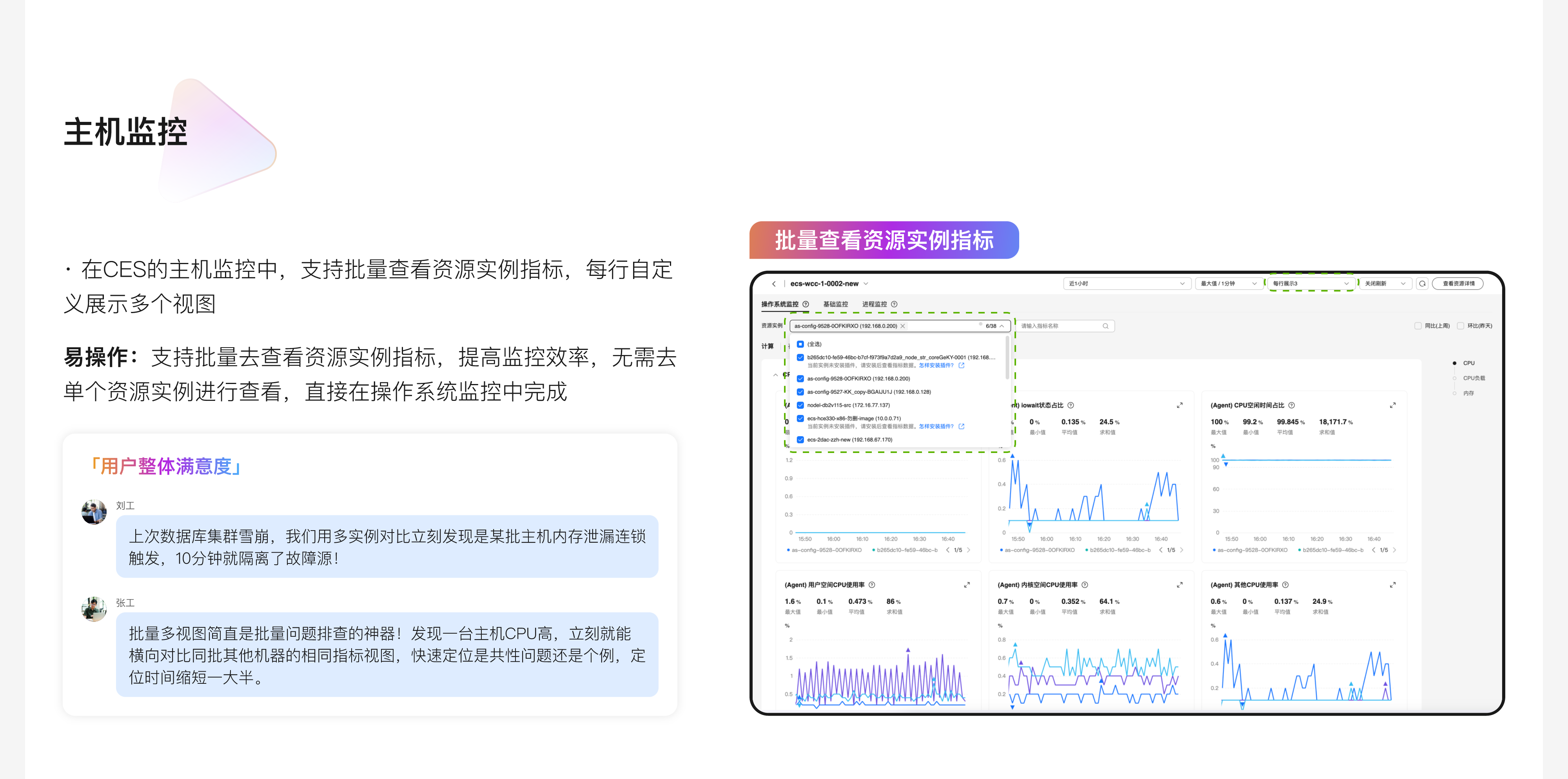Click the refresh icon button
This screenshot has width=1568, height=779.
(x=1422, y=284)
